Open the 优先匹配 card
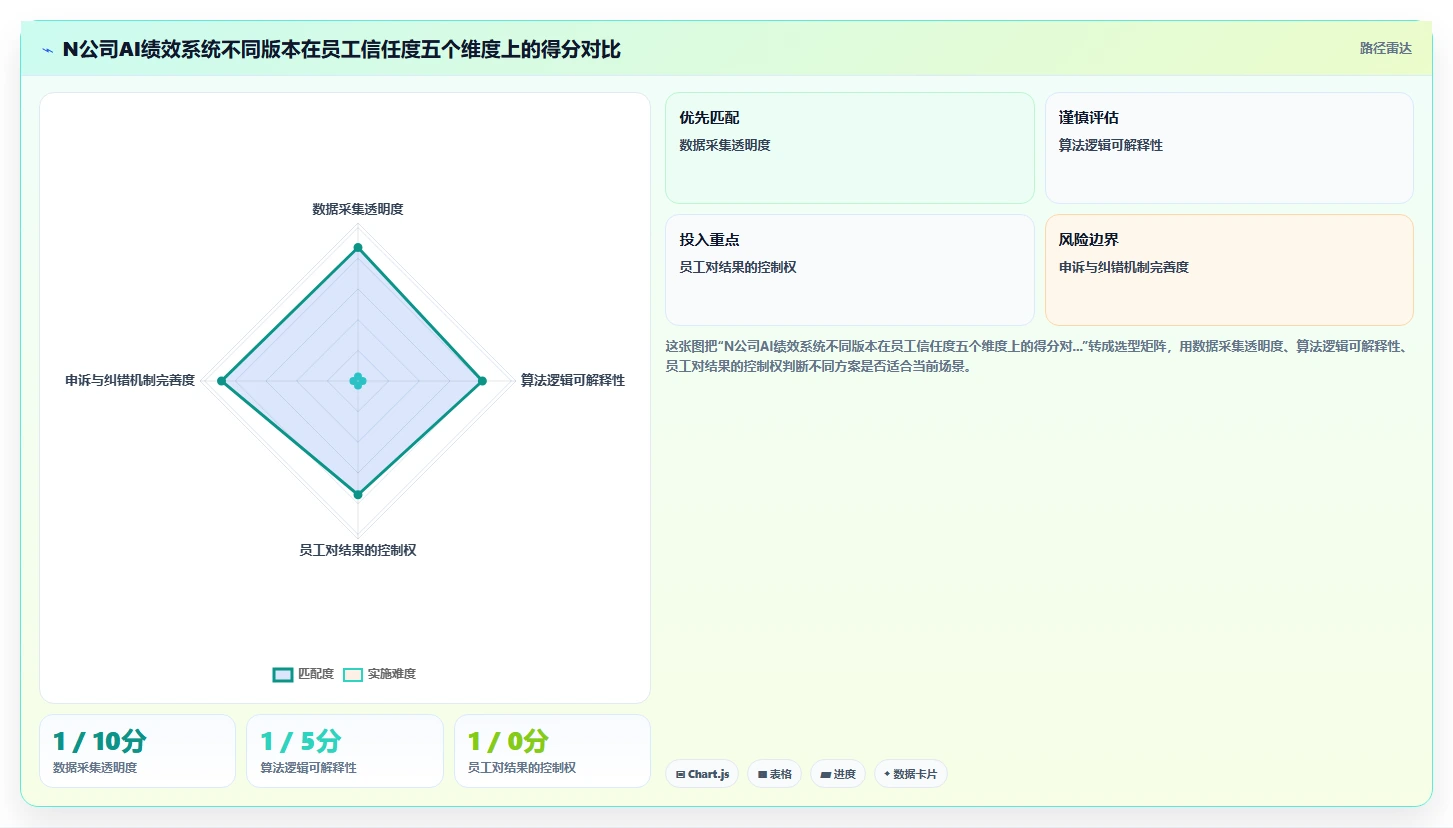 850,148
